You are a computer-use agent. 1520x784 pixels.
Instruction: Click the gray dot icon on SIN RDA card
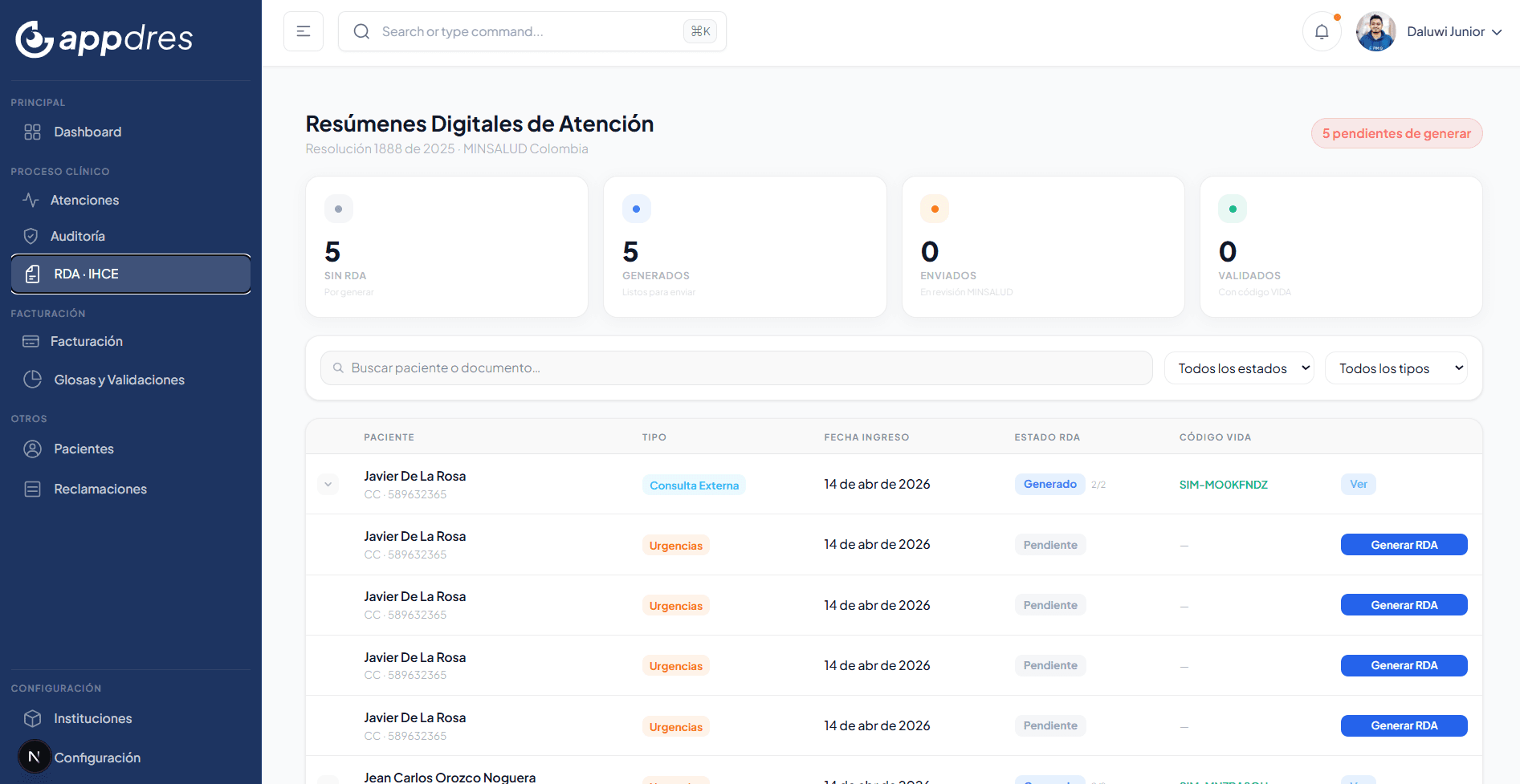(x=338, y=209)
